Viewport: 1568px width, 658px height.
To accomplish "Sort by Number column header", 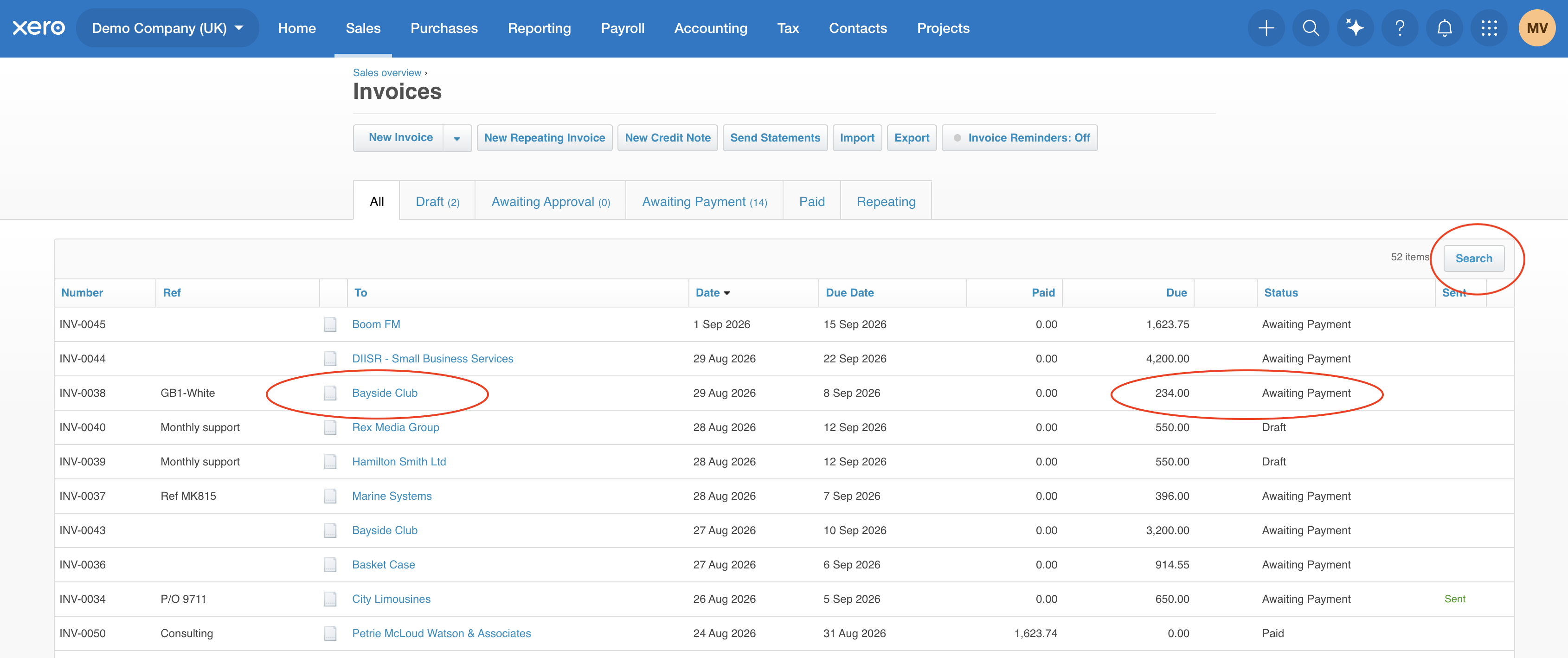I will [x=82, y=293].
